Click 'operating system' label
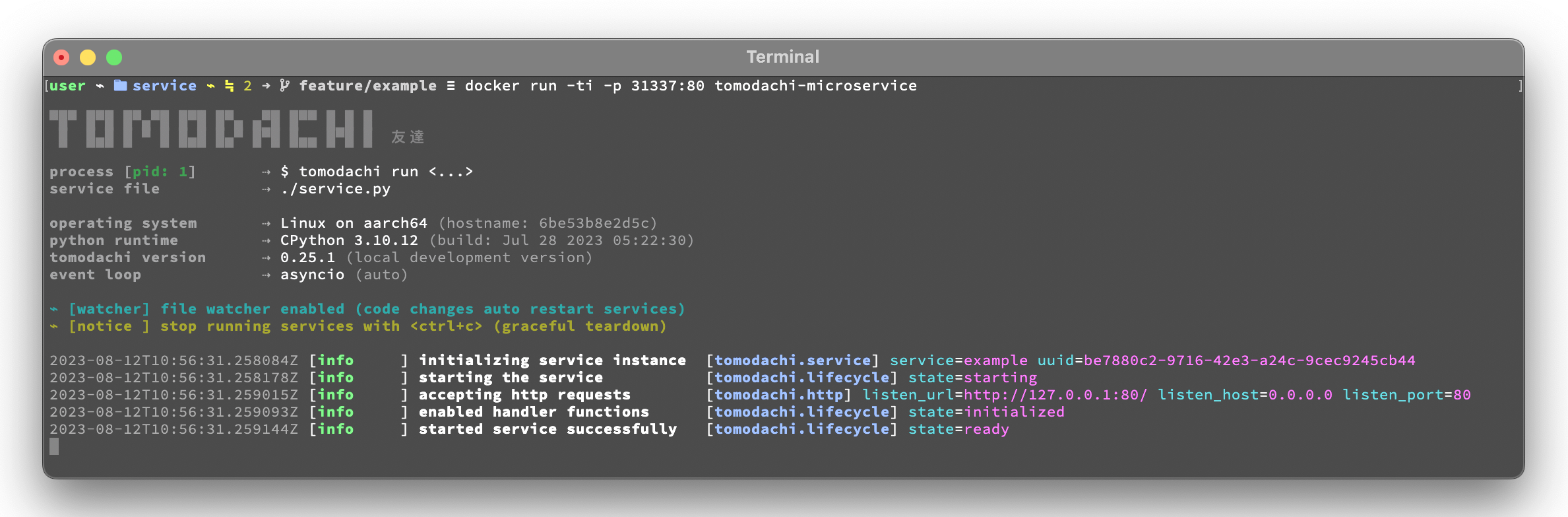 pos(123,223)
